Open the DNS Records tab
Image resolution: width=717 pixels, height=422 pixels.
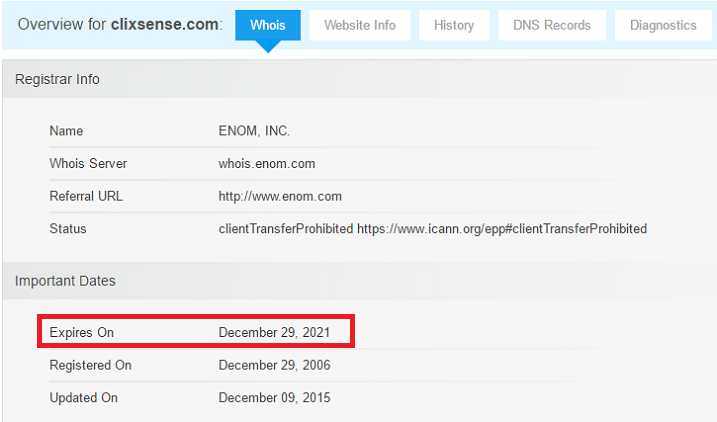pyautogui.click(x=552, y=25)
